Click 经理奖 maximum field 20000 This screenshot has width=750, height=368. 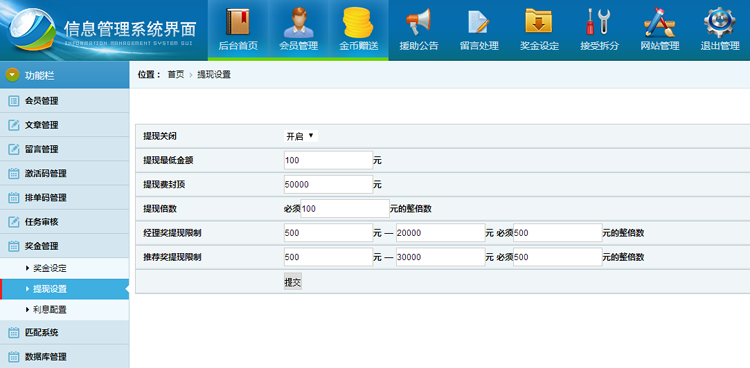click(x=441, y=233)
